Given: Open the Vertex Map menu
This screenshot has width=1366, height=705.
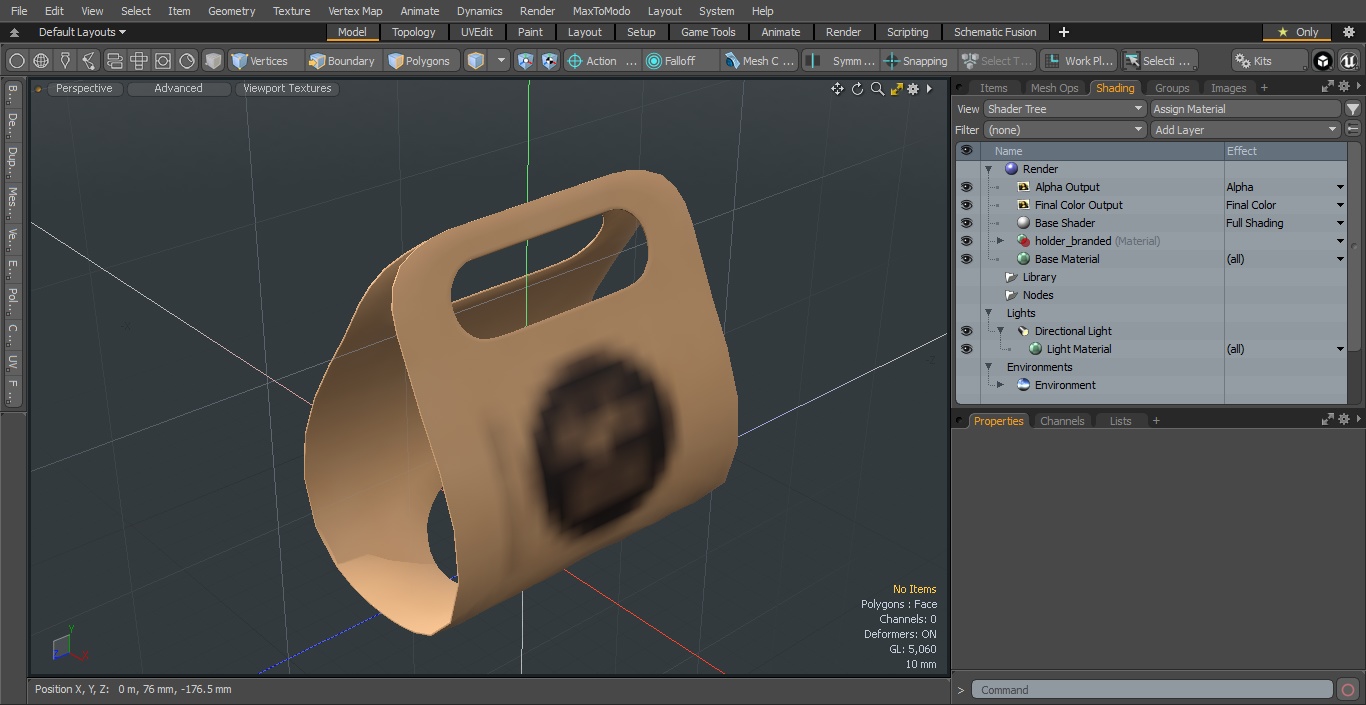Looking at the screenshot, I should [355, 11].
